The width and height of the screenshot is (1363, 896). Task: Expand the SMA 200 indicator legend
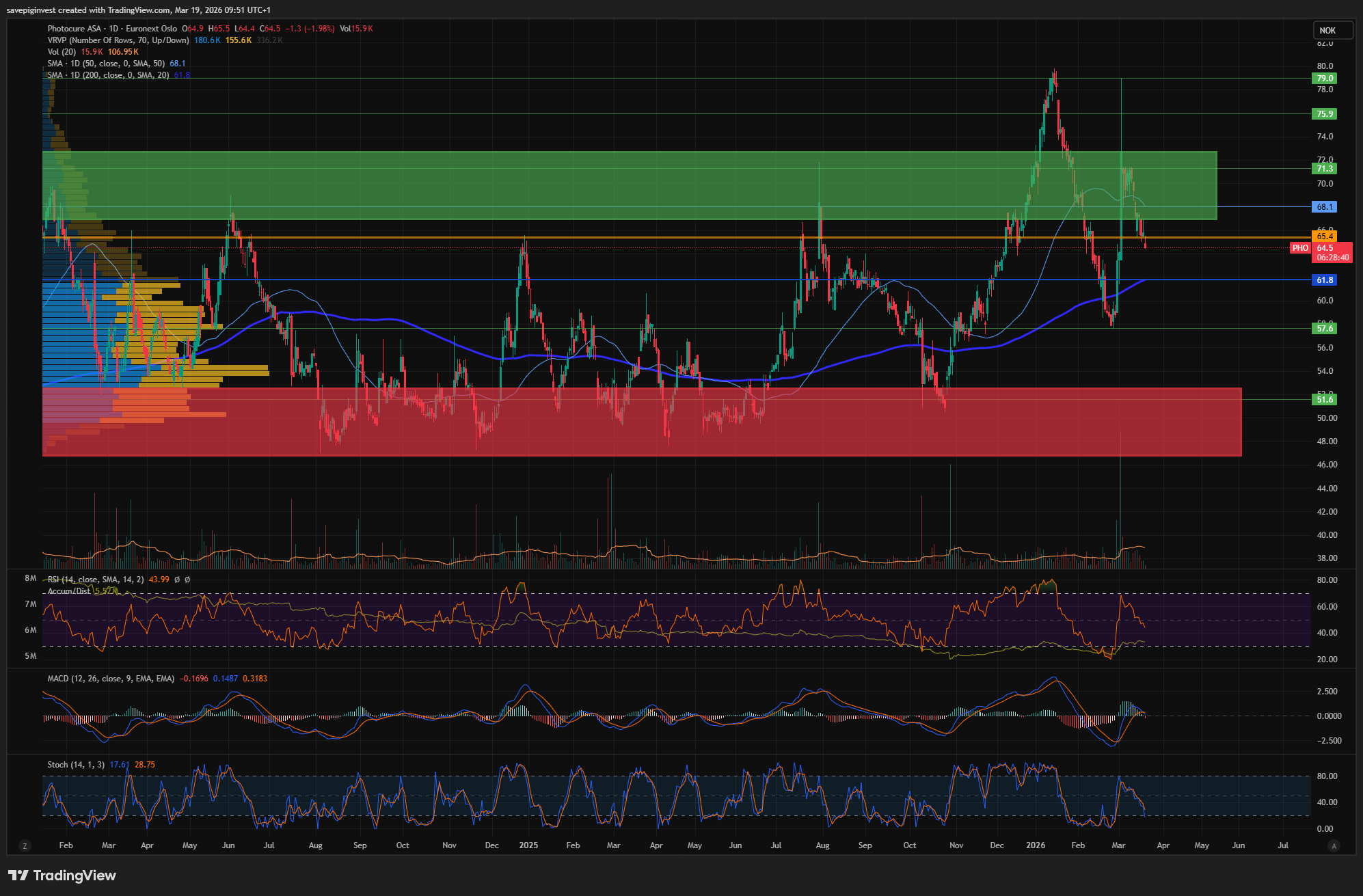tap(107, 75)
